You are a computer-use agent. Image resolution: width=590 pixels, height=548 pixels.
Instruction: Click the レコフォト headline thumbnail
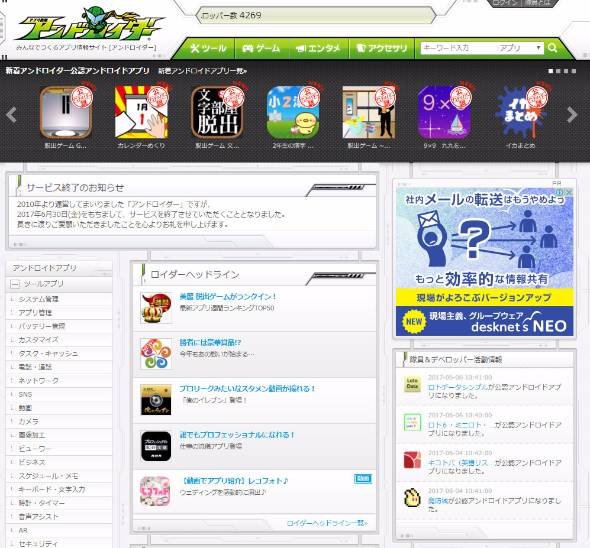coord(156,491)
